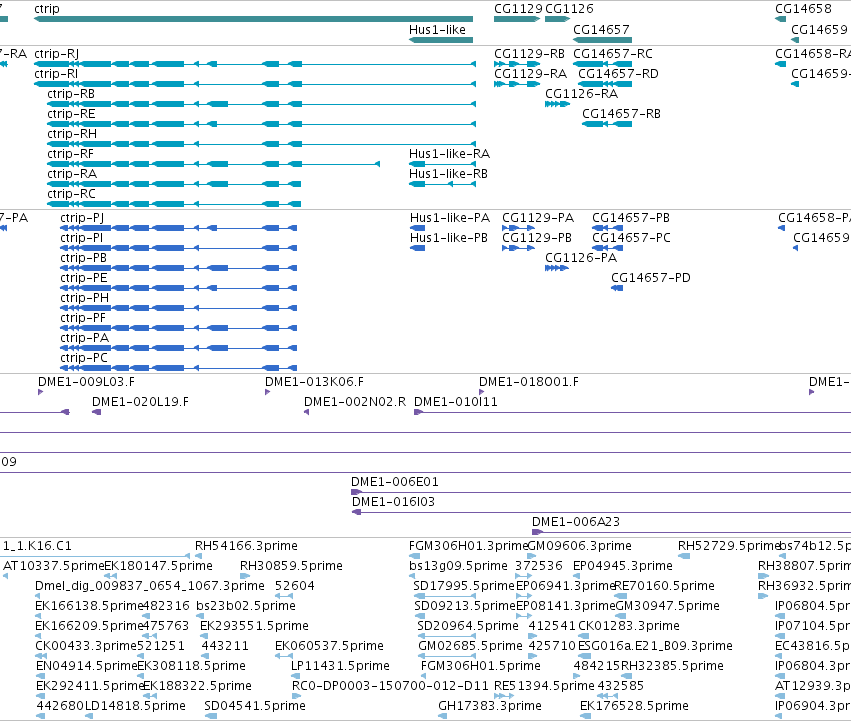
Task: Select EST RH54166.3prime
Action: coord(199,556)
